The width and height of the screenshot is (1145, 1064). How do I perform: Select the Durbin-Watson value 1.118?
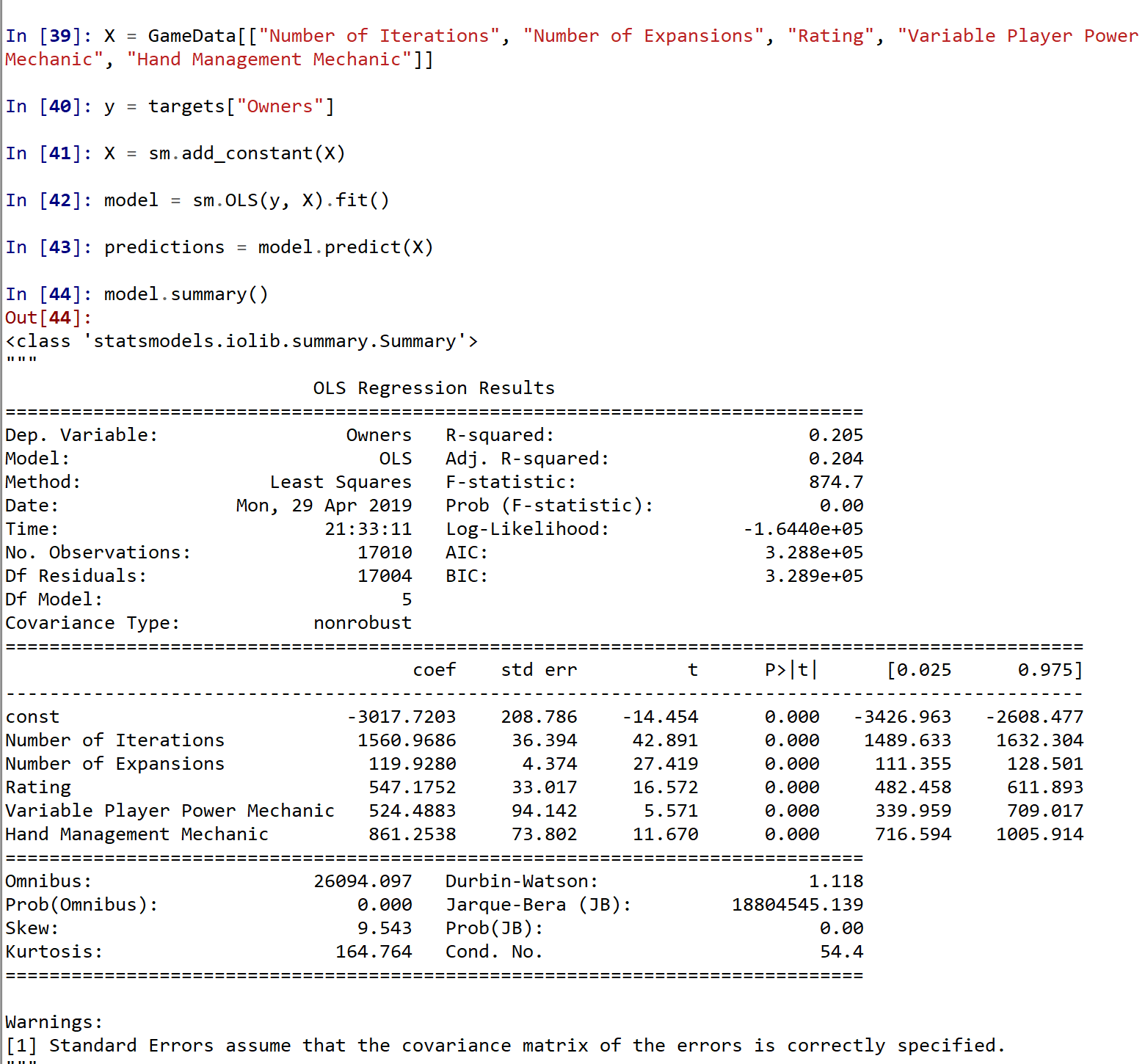(836, 881)
